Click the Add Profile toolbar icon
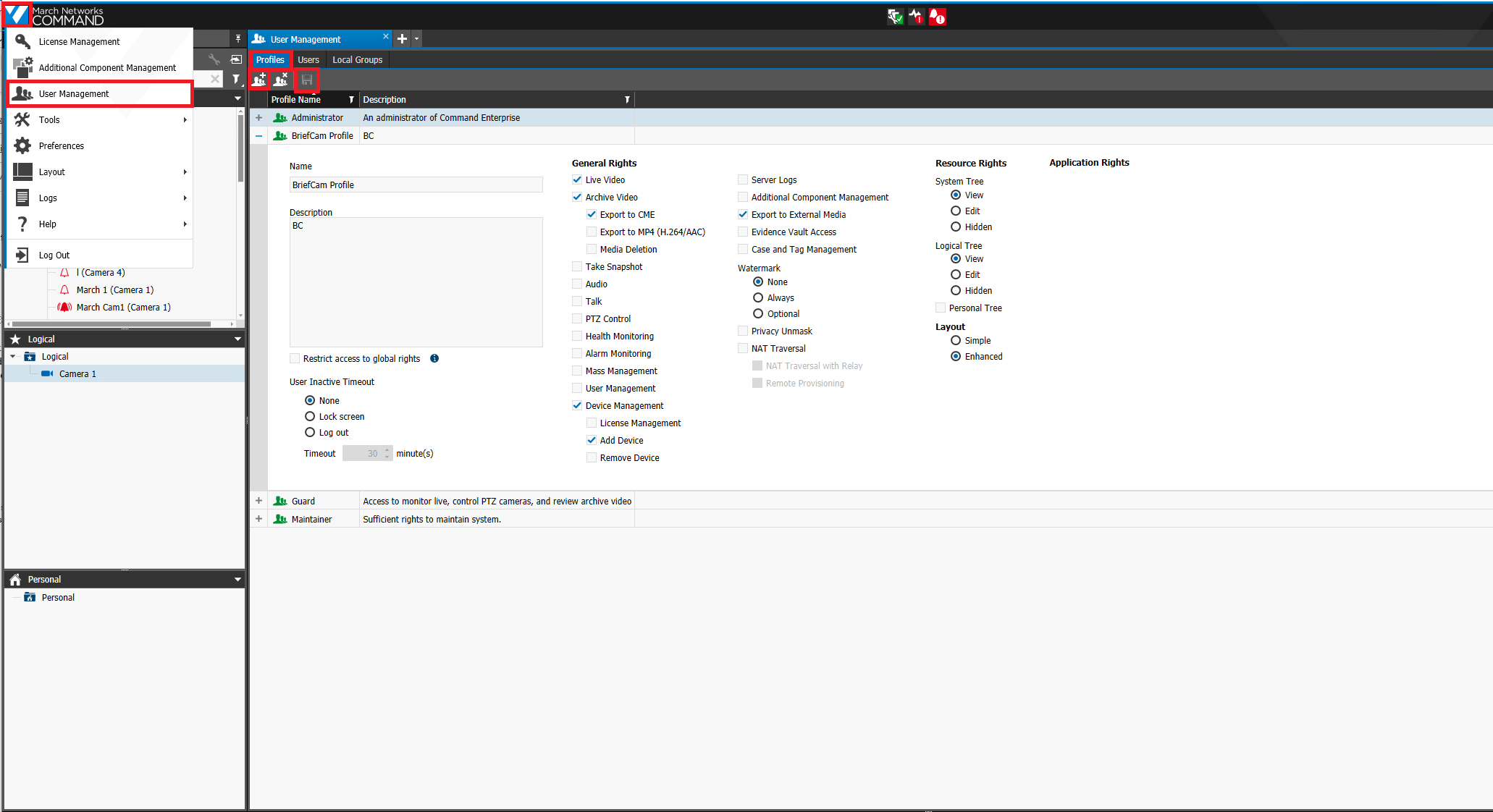This screenshot has height=812, width=1493. [x=259, y=80]
